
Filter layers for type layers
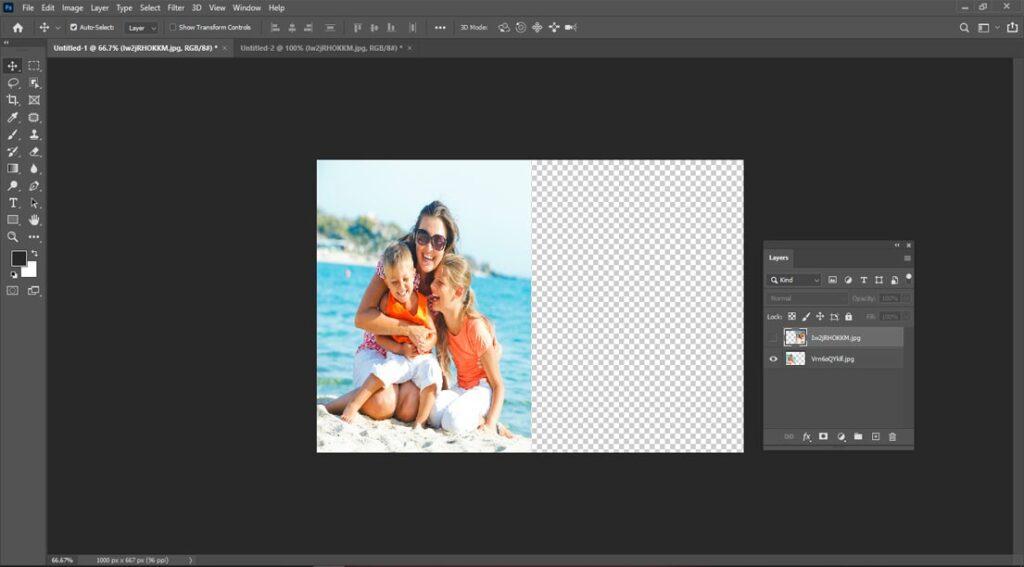pyautogui.click(x=863, y=280)
